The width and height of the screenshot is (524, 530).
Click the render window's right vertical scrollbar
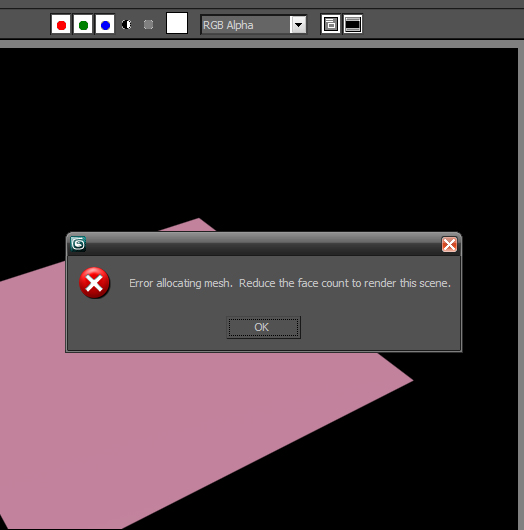521,287
